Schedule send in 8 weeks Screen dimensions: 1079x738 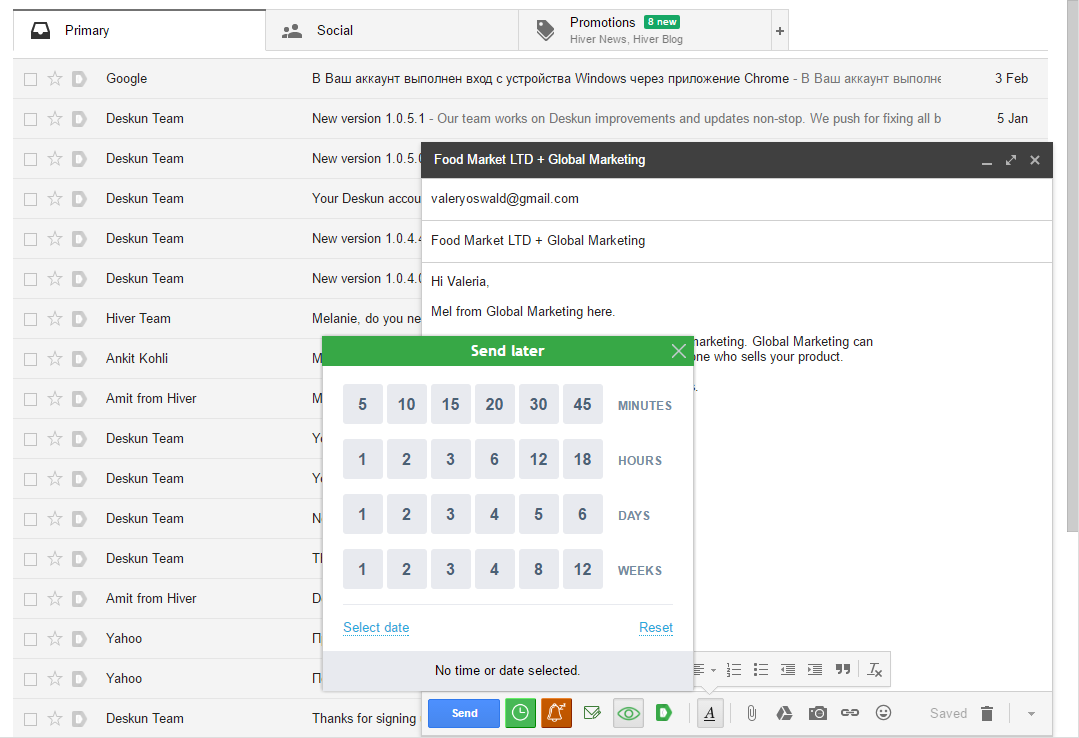[539, 569]
